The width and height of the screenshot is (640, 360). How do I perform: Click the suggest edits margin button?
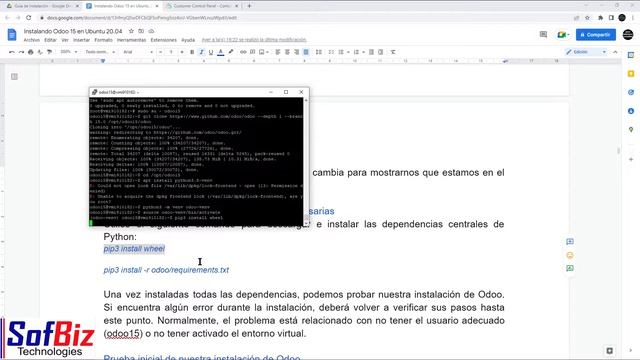click(570, 268)
